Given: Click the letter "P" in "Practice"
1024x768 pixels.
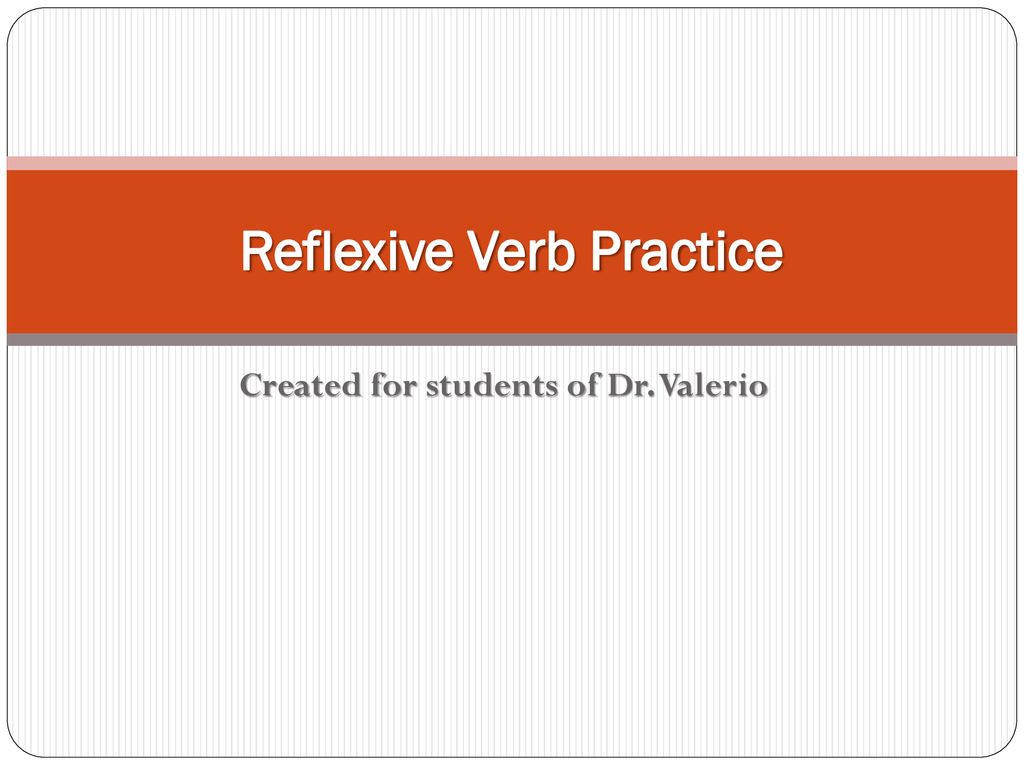Looking at the screenshot, I should point(603,251).
